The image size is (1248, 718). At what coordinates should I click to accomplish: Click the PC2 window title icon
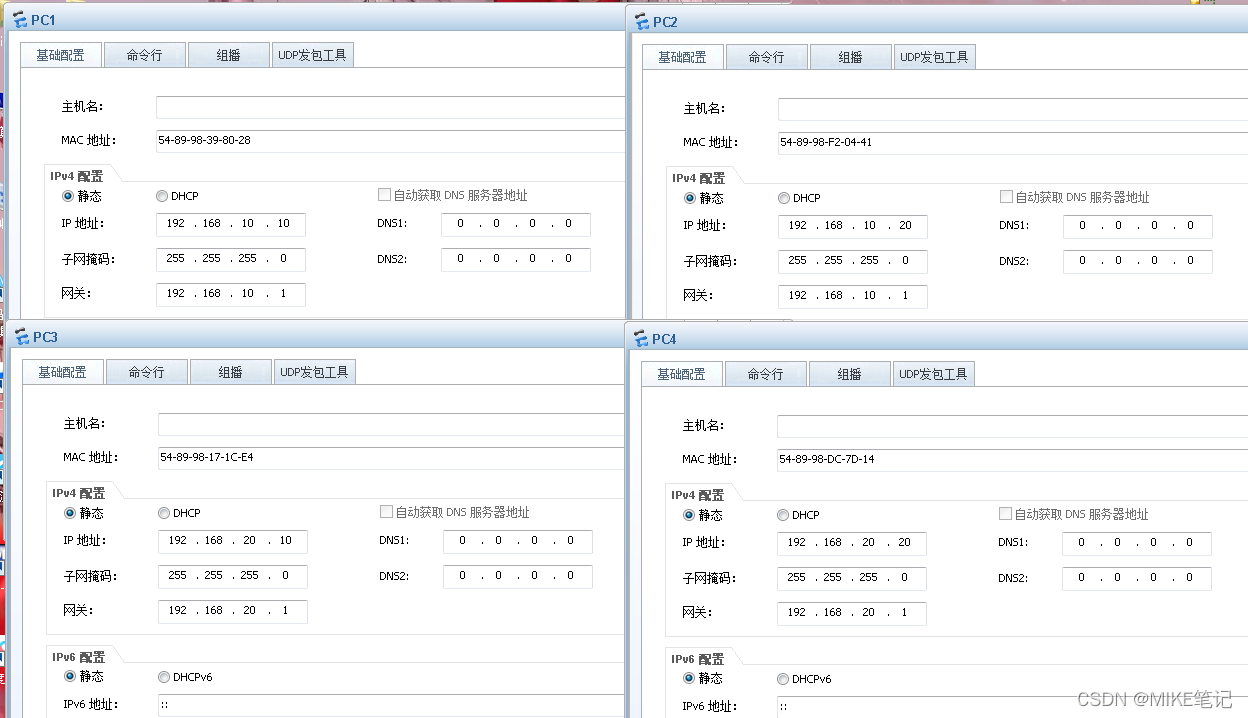tap(642, 22)
